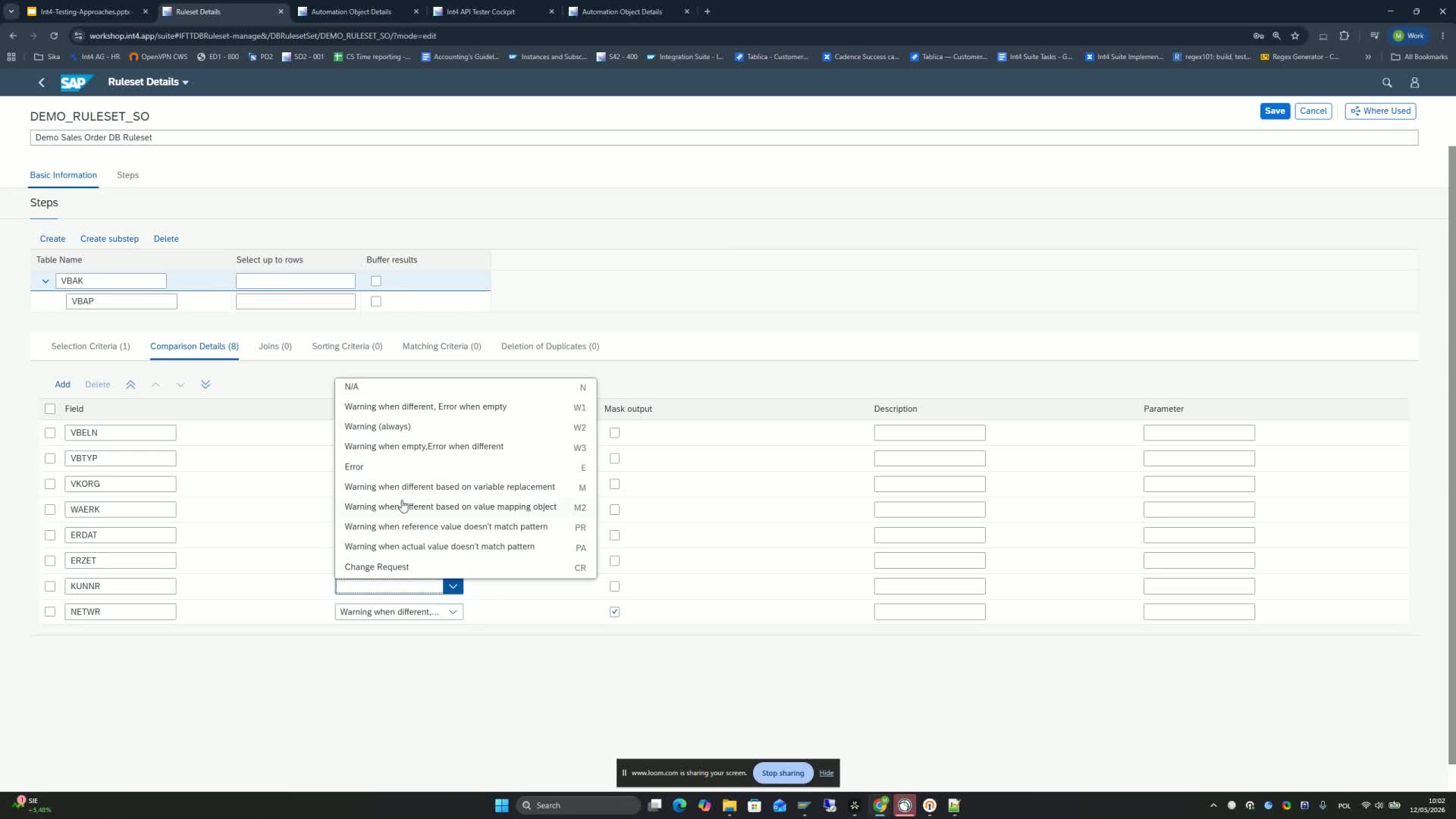This screenshot has width=1456, height=819.
Task: Open Chrome menu three dots
Action: 1442,36
